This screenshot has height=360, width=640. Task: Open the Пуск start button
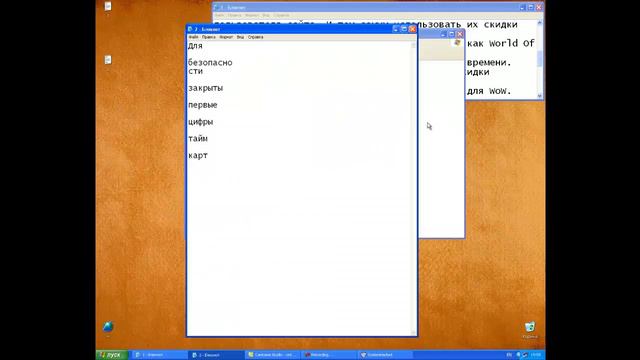pos(112,355)
